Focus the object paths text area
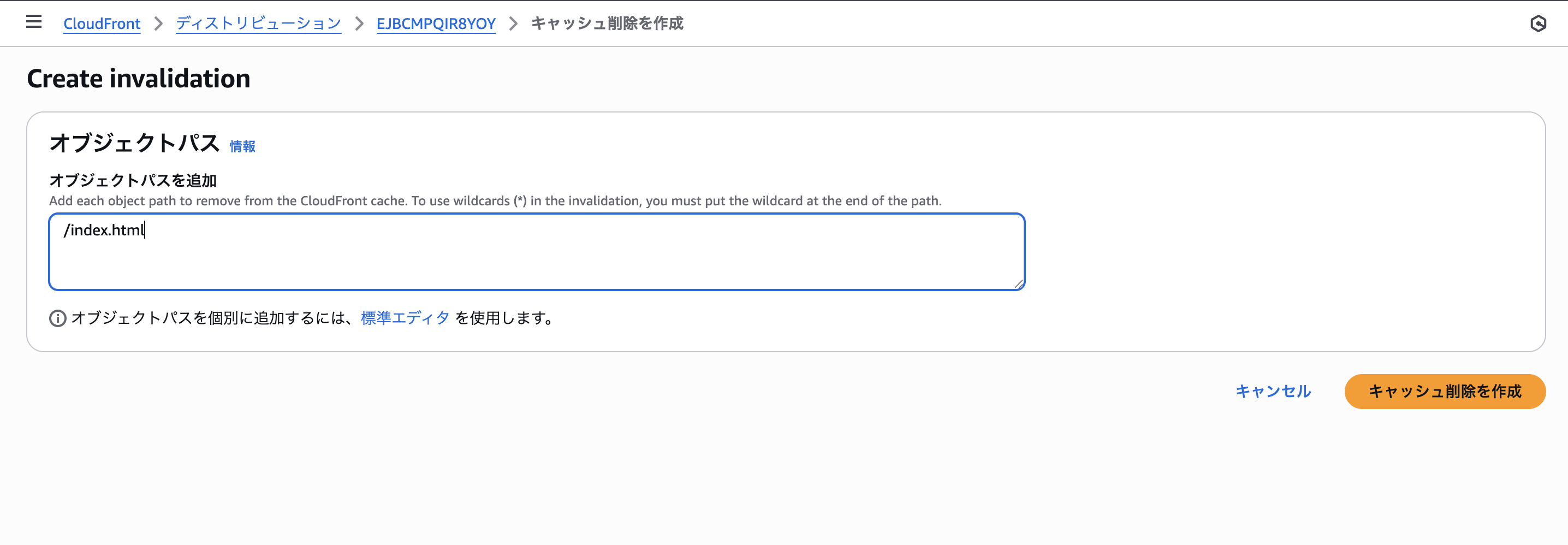Viewport: 1568px width, 545px height. [536, 252]
